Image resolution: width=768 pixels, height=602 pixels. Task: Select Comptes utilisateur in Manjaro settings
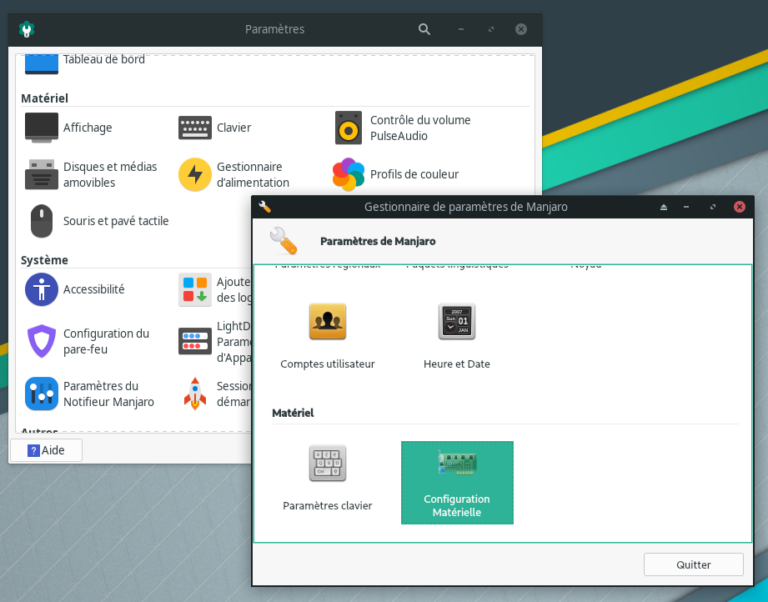click(327, 336)
